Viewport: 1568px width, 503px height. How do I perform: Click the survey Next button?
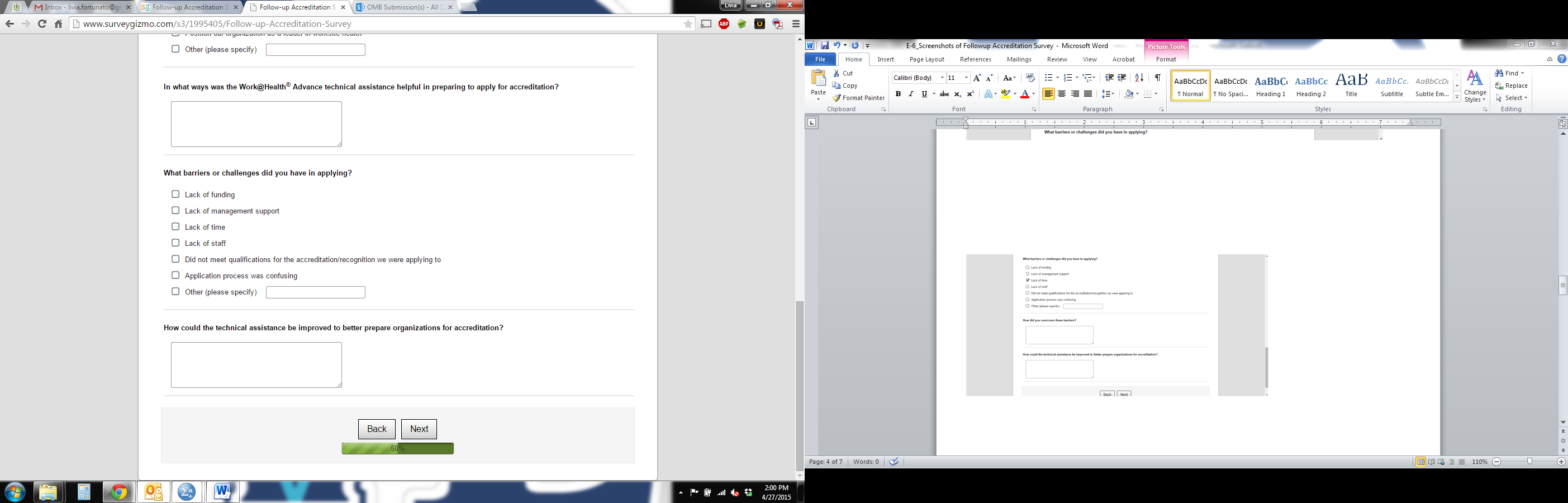(x=419, y=429)
